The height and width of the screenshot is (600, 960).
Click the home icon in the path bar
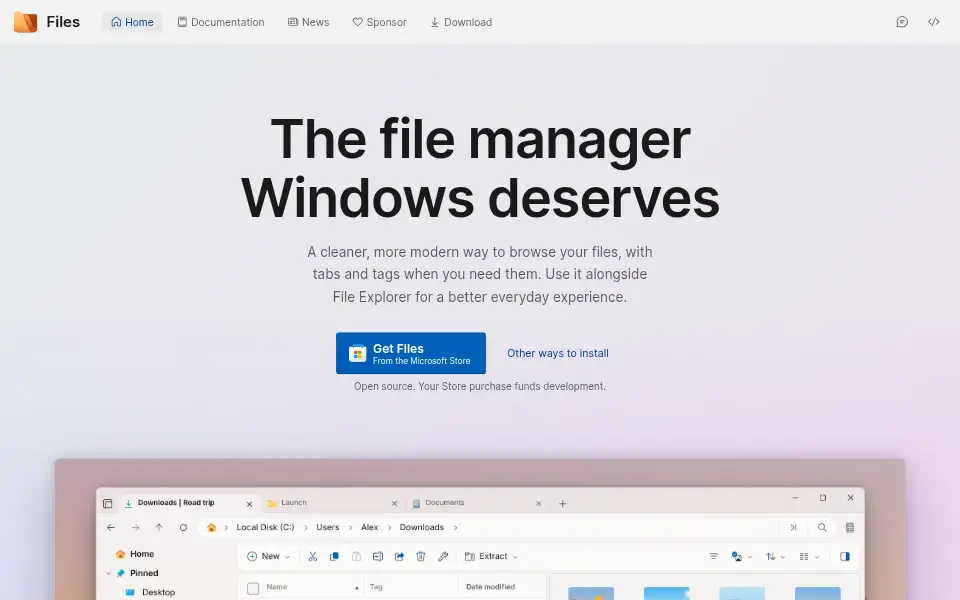(211, 527)
